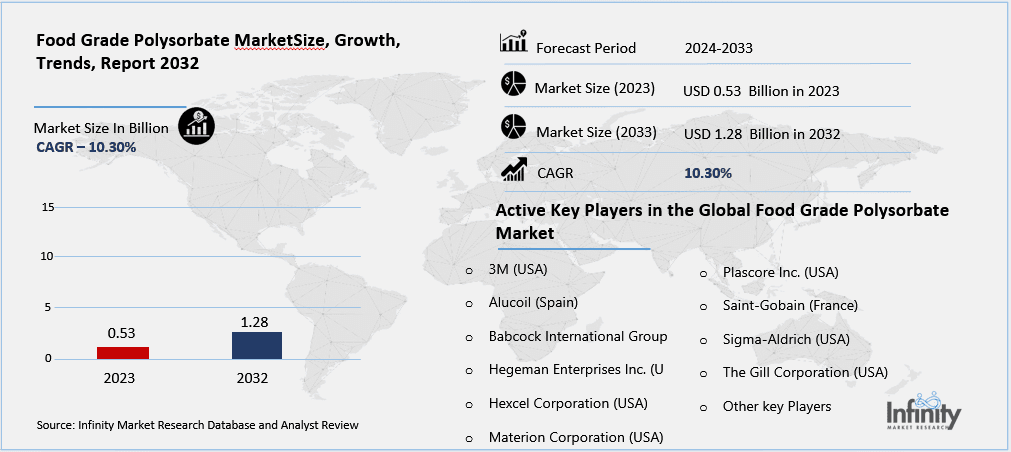Click the '2023' axis label
The width and height of the screenshot is (1011, 452).
point(119,378)
